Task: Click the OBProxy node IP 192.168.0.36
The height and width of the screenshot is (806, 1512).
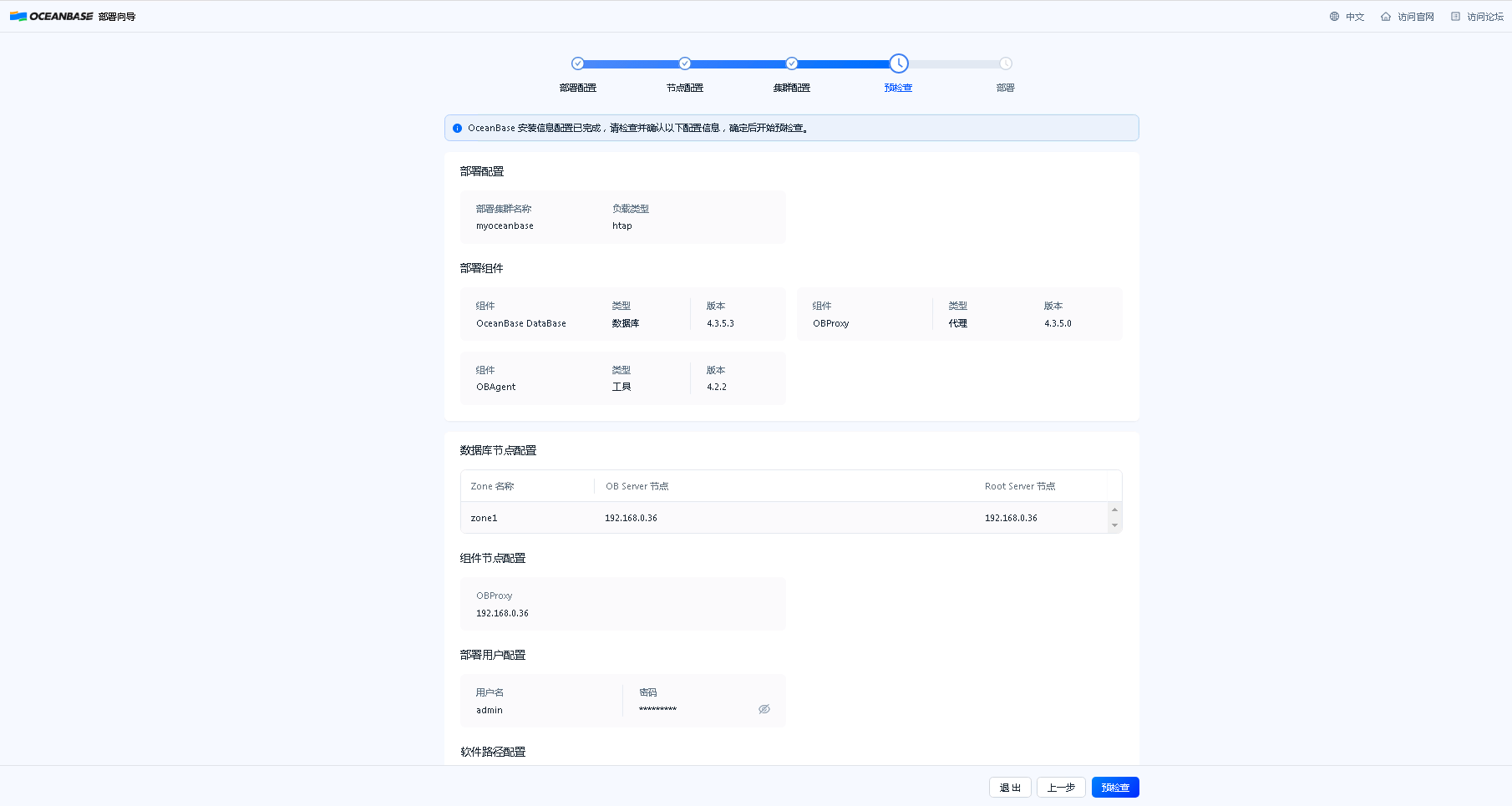Action: pos(502,614)
